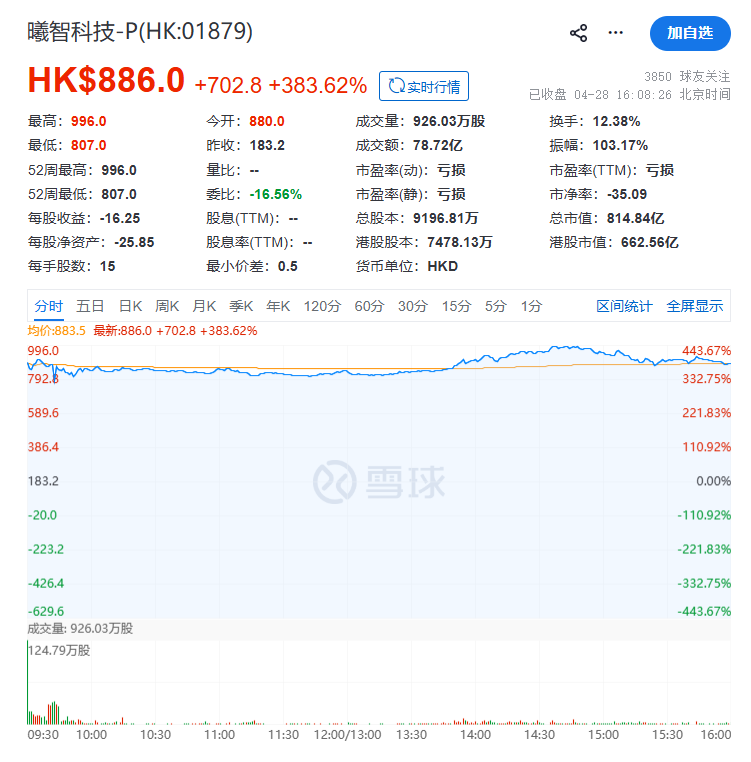This screenshot has height=762, width=751.
Task: Switch to the 120分 chart tab
Action: 322,306
